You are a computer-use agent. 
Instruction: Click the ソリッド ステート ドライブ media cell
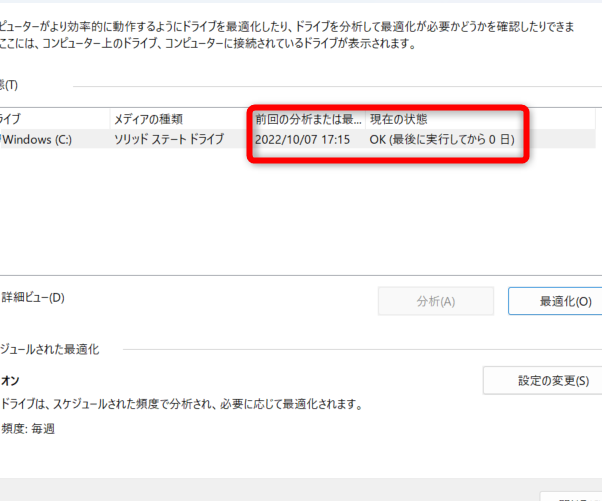168,140
